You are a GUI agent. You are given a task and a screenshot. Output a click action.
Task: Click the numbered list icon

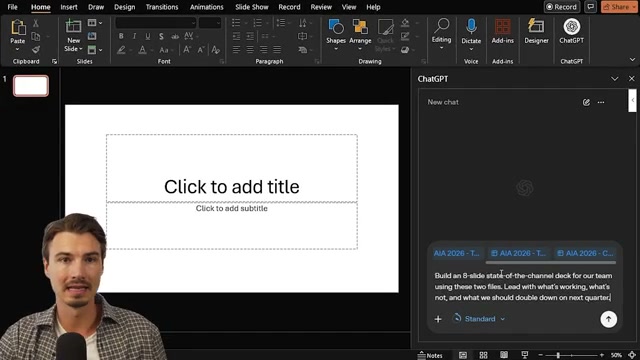258,23
